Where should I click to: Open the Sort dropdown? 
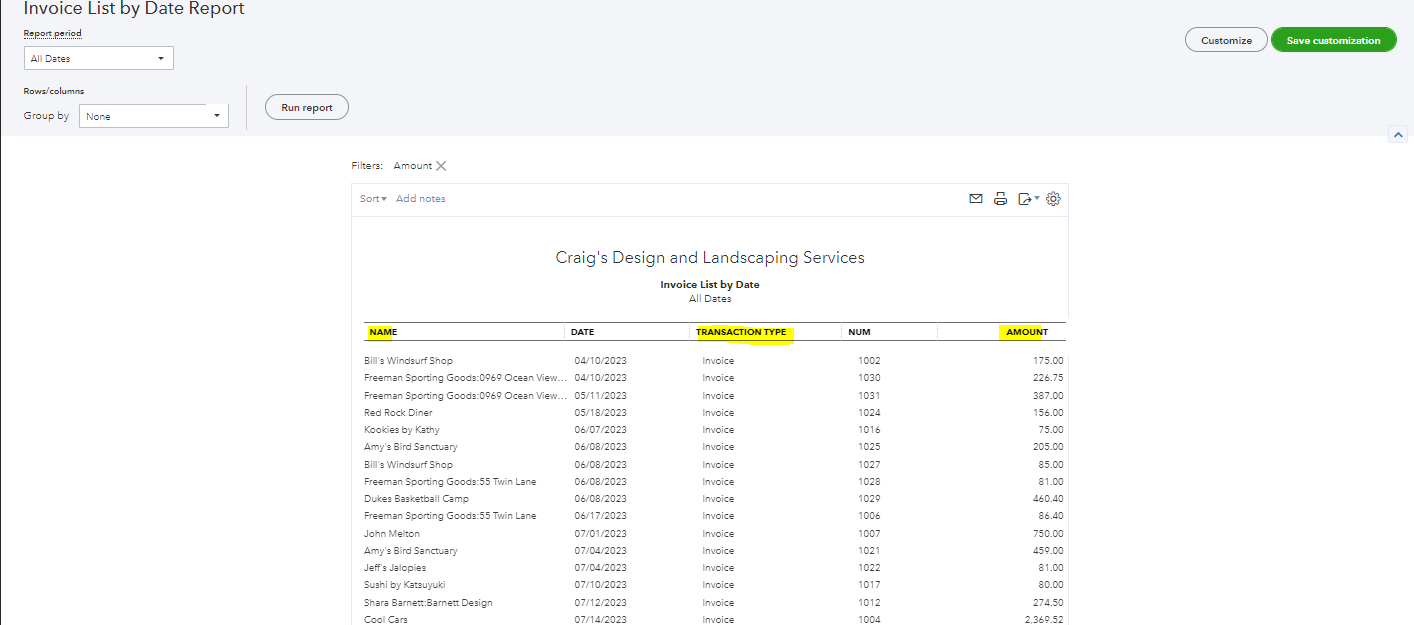click(373, 199)
